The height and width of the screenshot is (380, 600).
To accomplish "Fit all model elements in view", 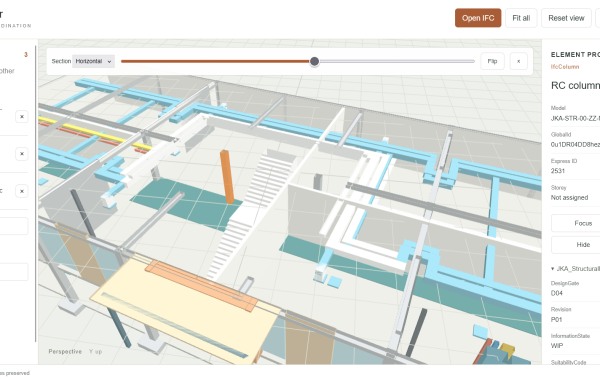I will [x=521, y=18].
